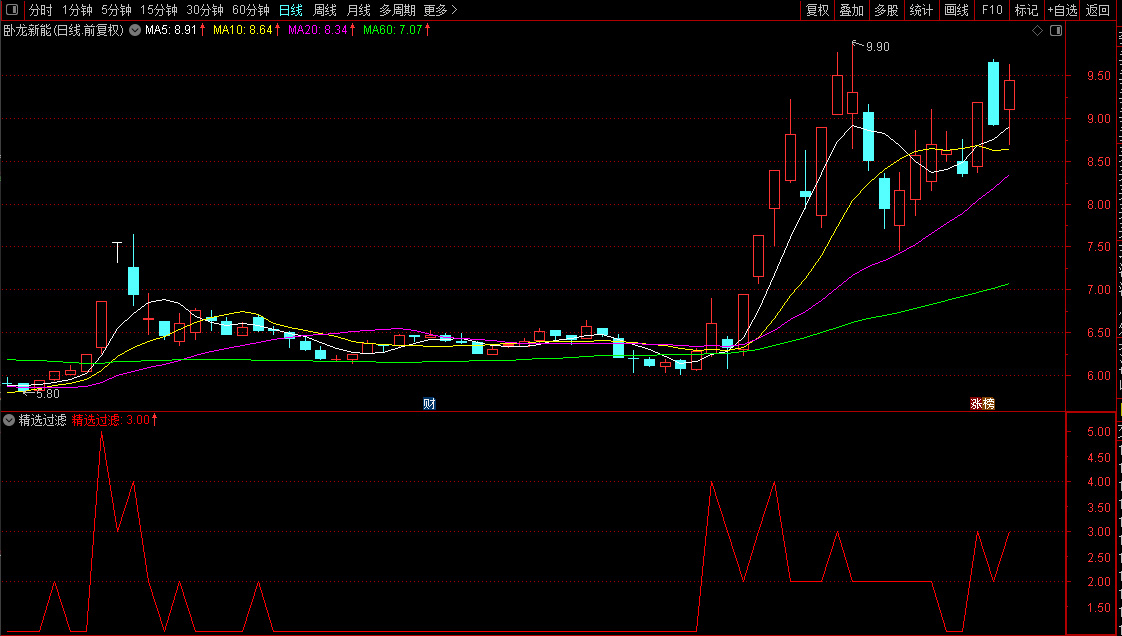Image resolution: width=1122 pixels, height=636 pixels.
Task: Click the magenta MA20: 8.34 label
Action: click(x=318, y=30)
